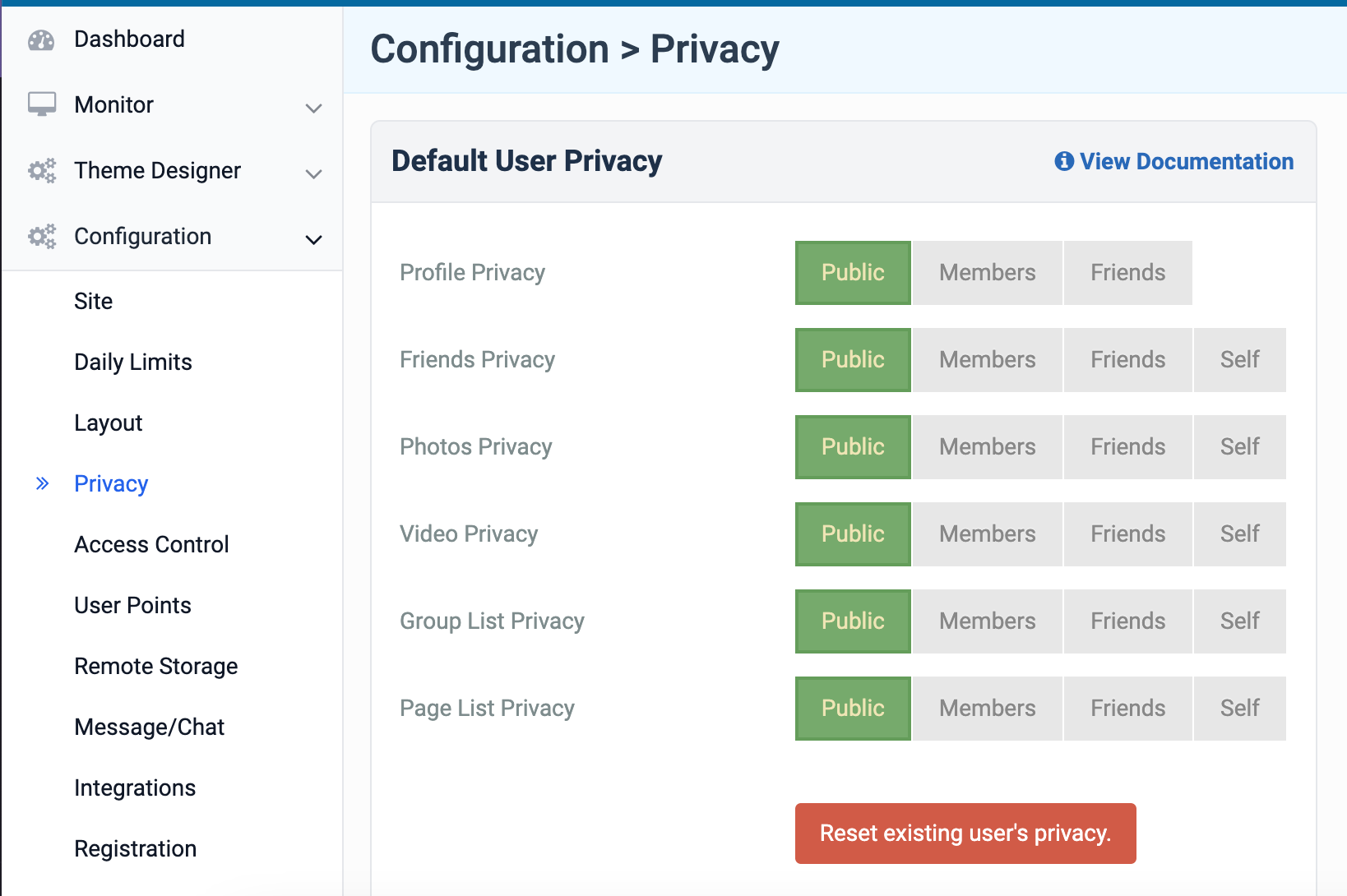
Task: Click the info icon beside View Documentation
Action: pos(1064,161)
